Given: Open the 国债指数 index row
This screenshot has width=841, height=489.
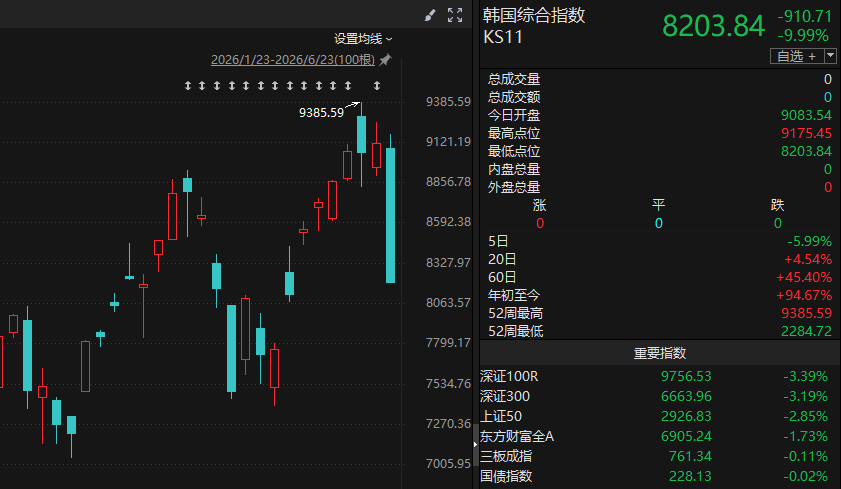Looking at the screenshot, I should pyautogui.click(x=660, y=476).
